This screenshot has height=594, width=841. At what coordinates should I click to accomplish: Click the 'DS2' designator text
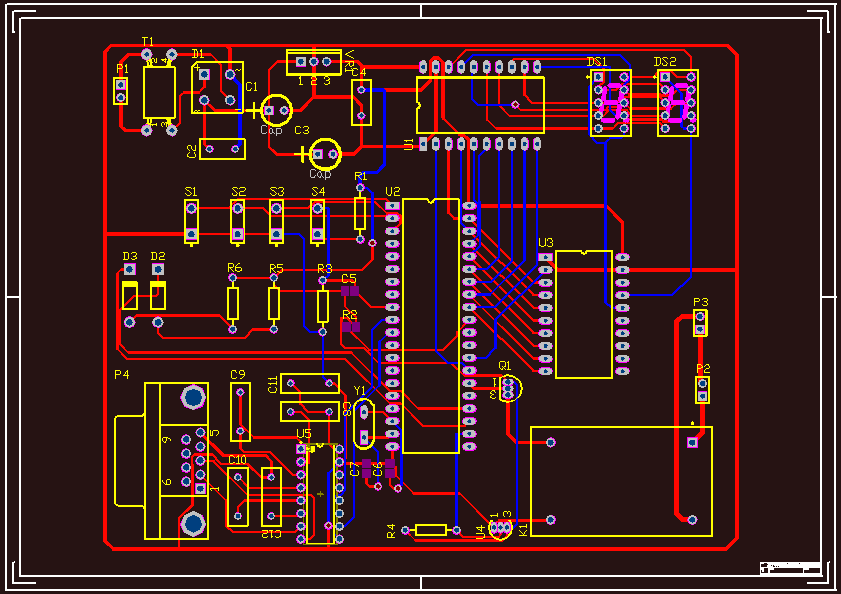point(665,62)
